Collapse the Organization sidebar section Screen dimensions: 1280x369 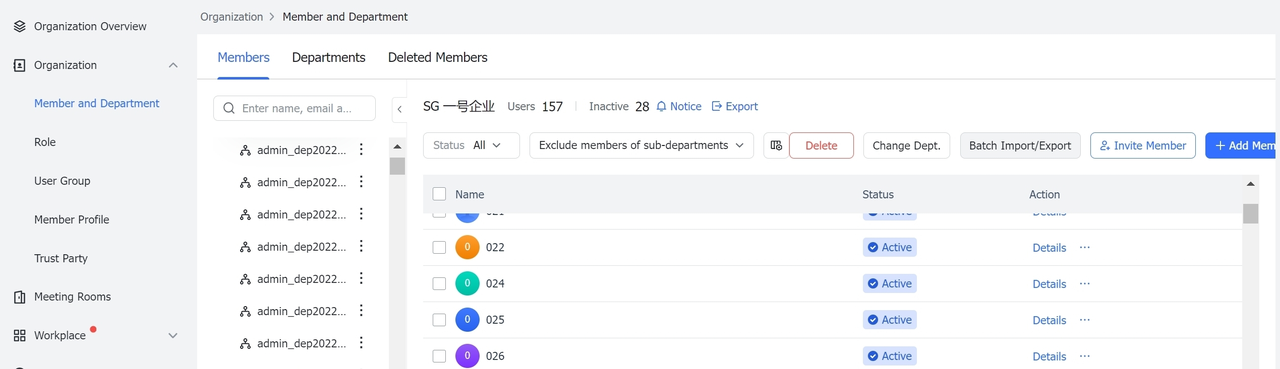click(x=173, y=65)
